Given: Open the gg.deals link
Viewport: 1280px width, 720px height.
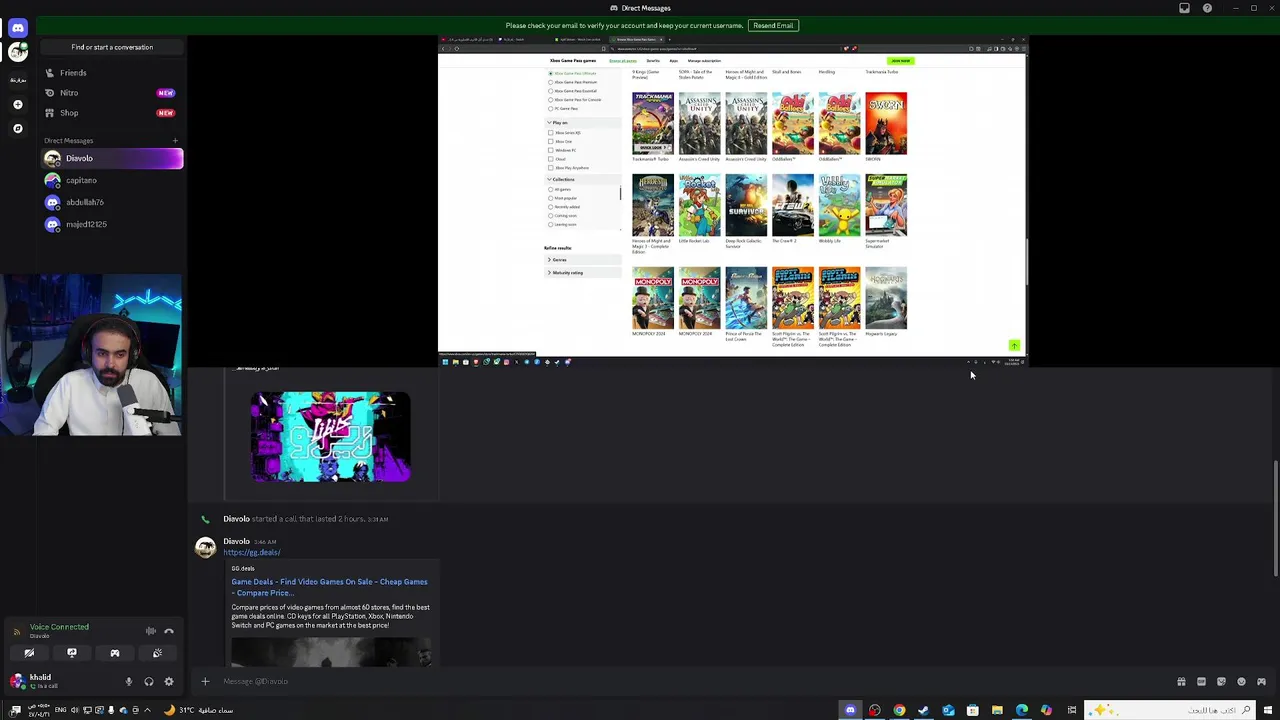Looking at the screenshot, I should (x=252, y=552).
